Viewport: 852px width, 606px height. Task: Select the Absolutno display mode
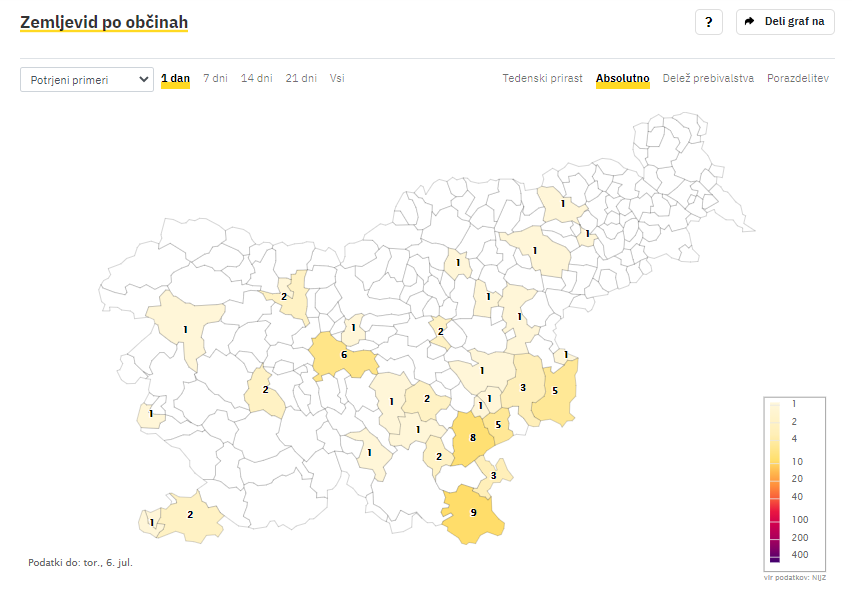pyautogui.click(x=622, y=78)
